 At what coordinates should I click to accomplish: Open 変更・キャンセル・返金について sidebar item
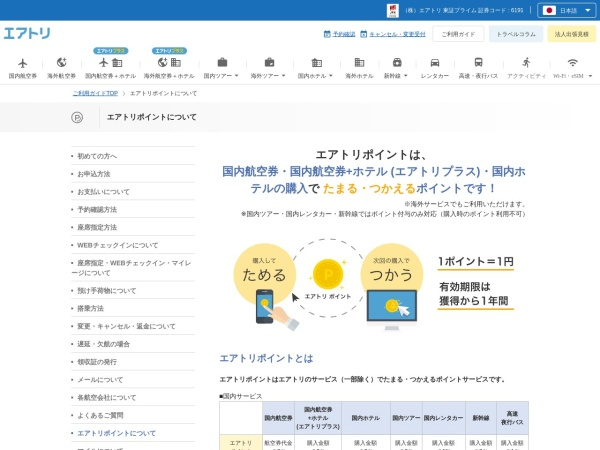(x=133, y=326)
